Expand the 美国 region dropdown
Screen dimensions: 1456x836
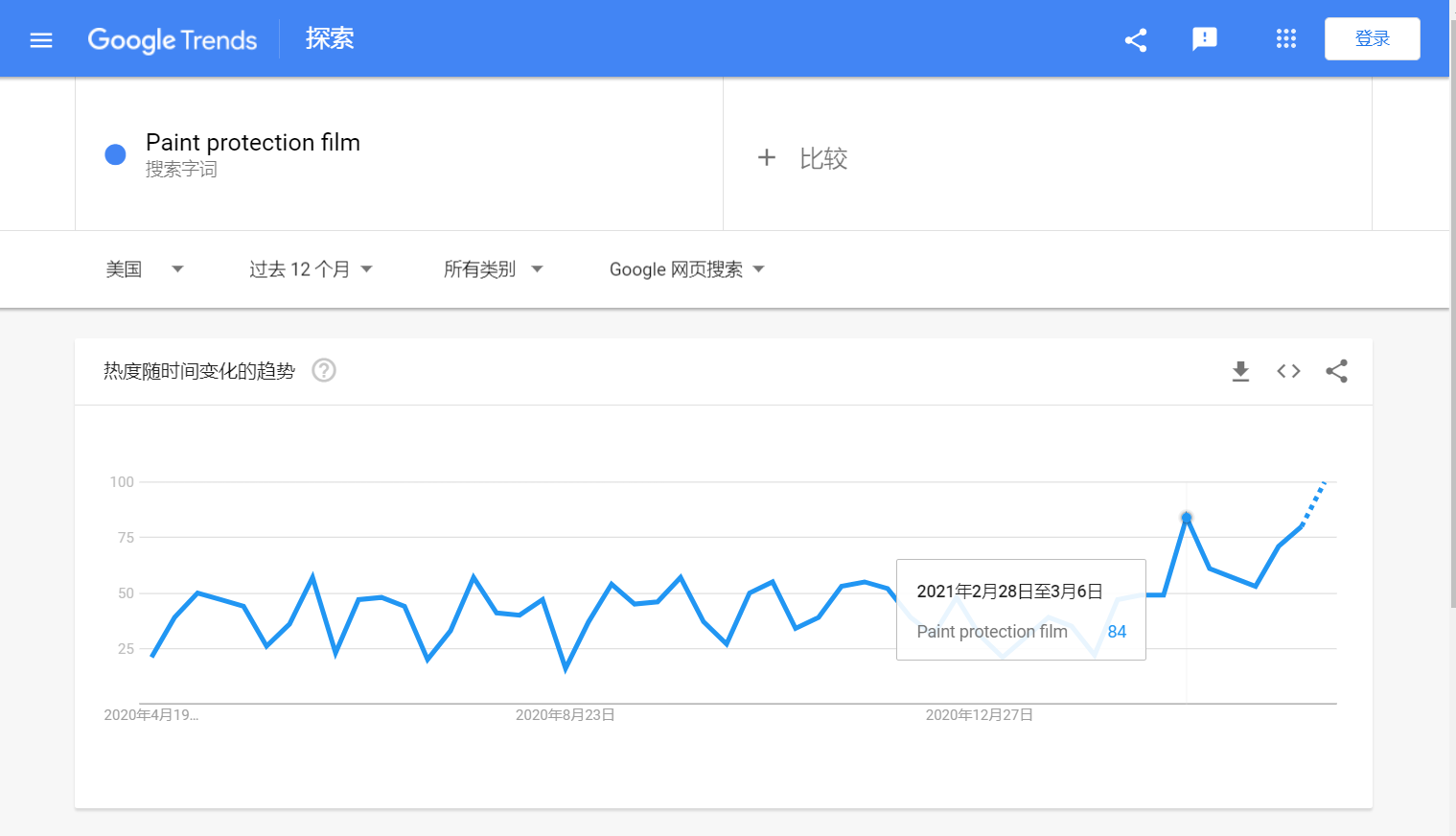[144, 269]
